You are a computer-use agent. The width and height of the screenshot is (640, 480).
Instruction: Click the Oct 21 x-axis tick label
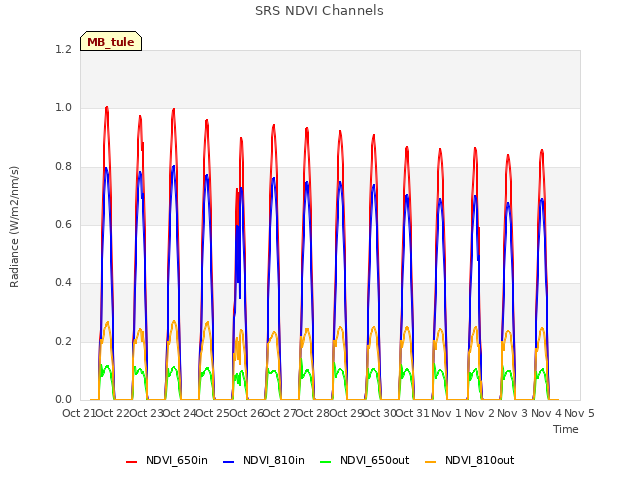(78, 413)
